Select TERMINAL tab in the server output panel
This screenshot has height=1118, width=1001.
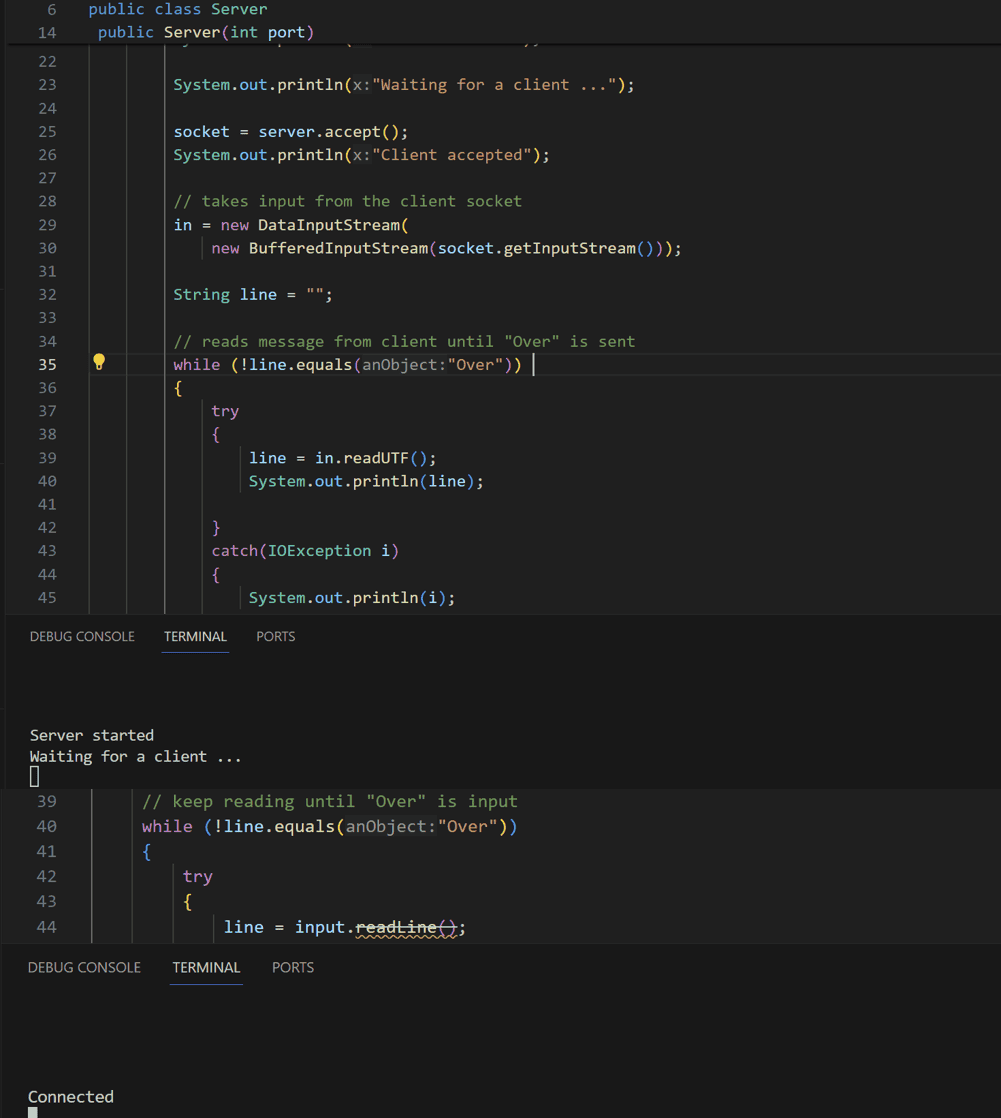point(195,636)
